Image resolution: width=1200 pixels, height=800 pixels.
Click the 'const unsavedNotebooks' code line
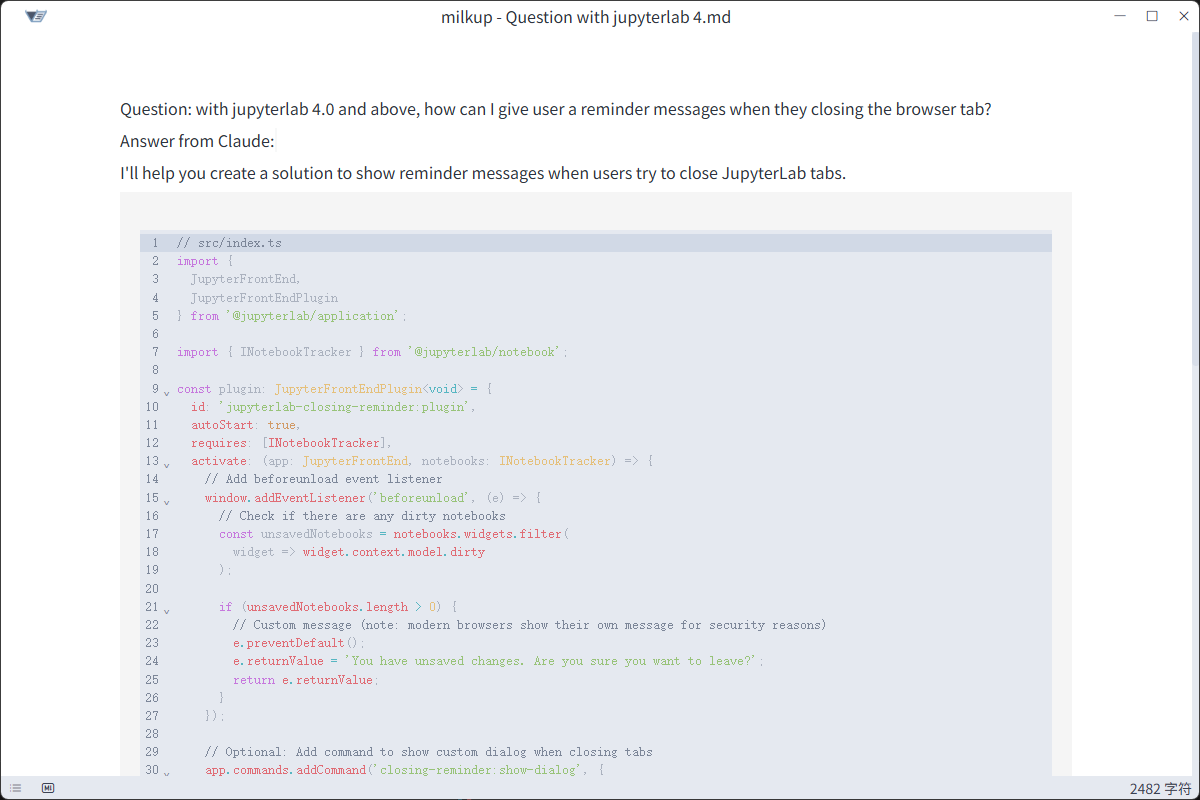[x=394, y=534]
